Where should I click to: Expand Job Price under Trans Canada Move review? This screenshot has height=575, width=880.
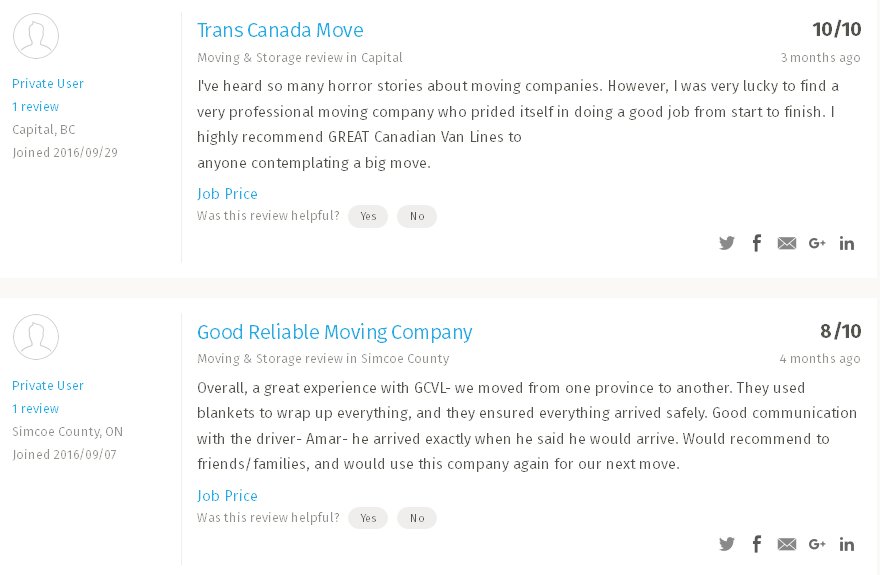tap(227, 194)
